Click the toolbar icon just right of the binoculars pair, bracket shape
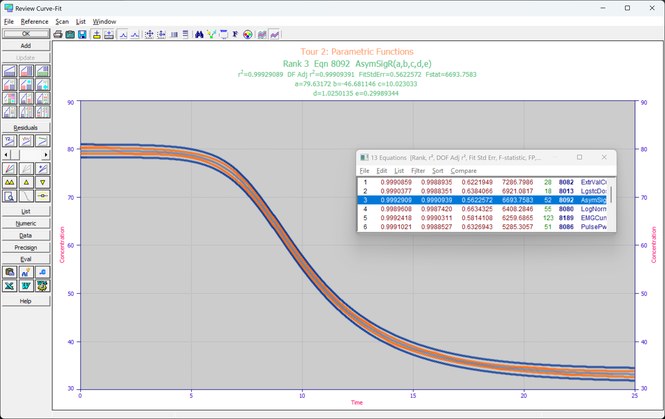The height and width of the screenshot is (419, 665). [x=224, y=34]
